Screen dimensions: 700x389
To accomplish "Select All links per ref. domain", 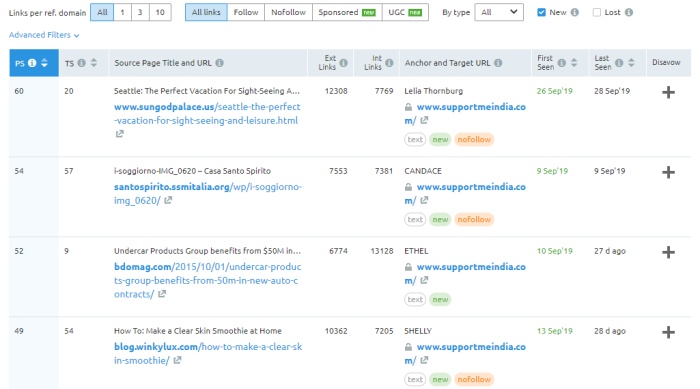I will (x=102, y=13).
